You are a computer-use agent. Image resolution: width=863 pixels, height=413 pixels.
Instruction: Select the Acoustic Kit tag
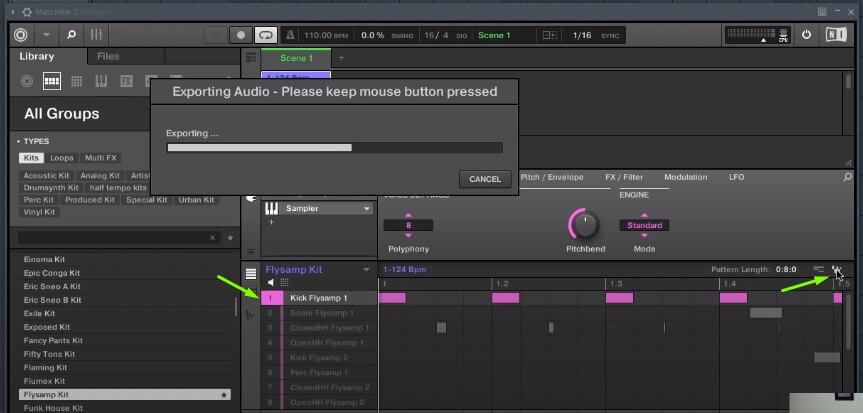click(46, 176)
